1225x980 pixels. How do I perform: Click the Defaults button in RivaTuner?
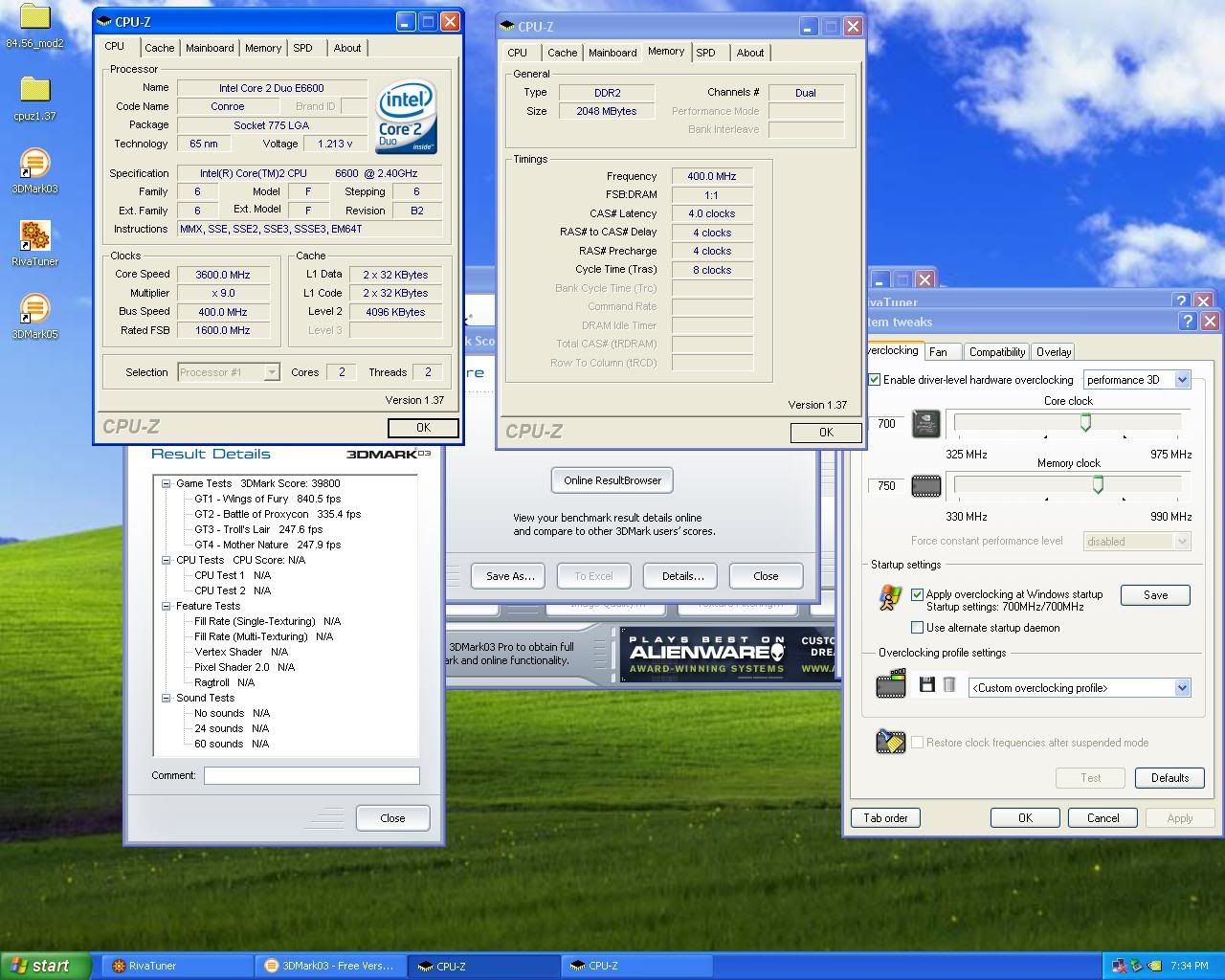(x=1169, y=778)
